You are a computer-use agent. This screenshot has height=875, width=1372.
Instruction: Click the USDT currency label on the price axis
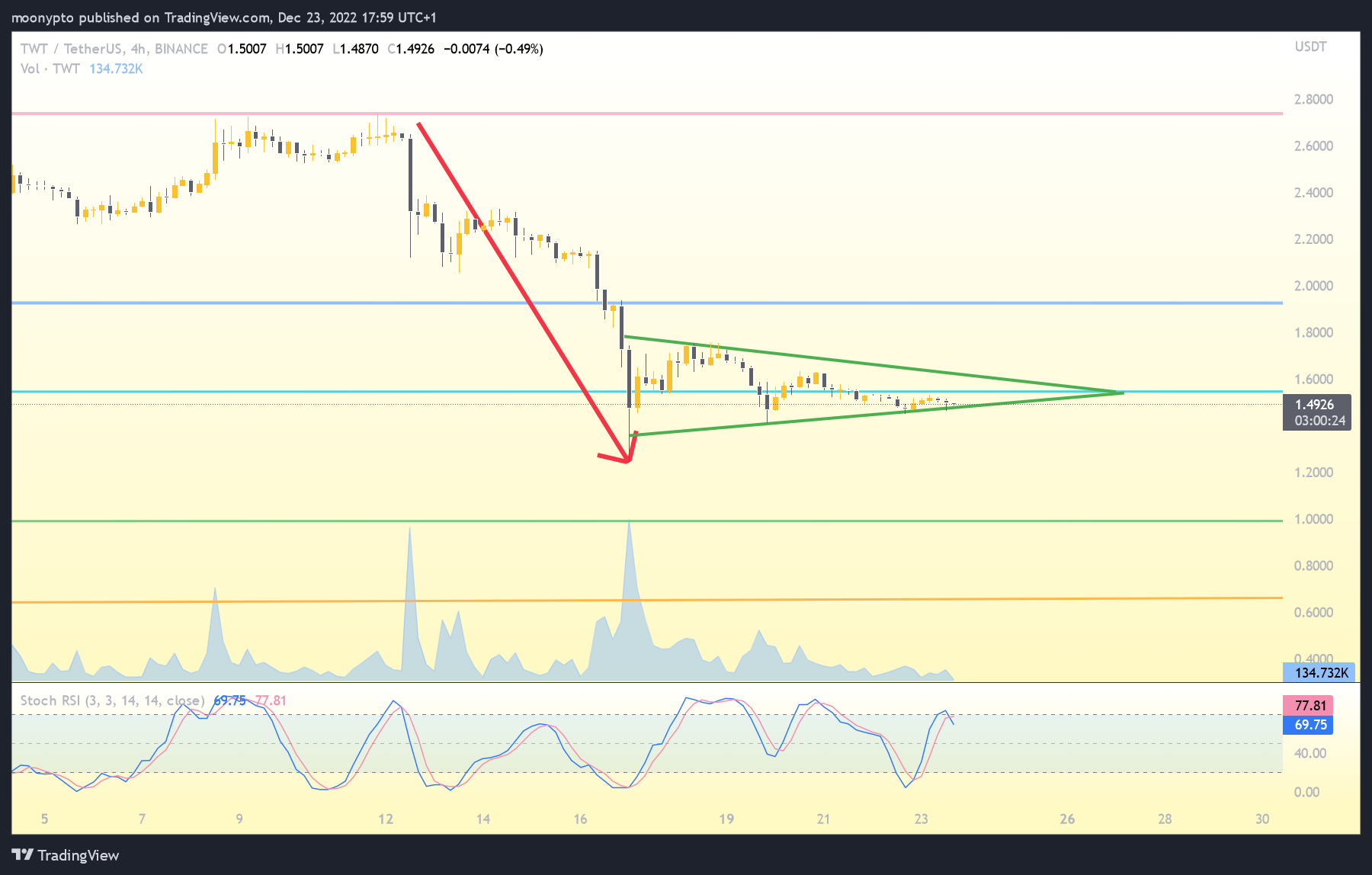point(1310,46)
